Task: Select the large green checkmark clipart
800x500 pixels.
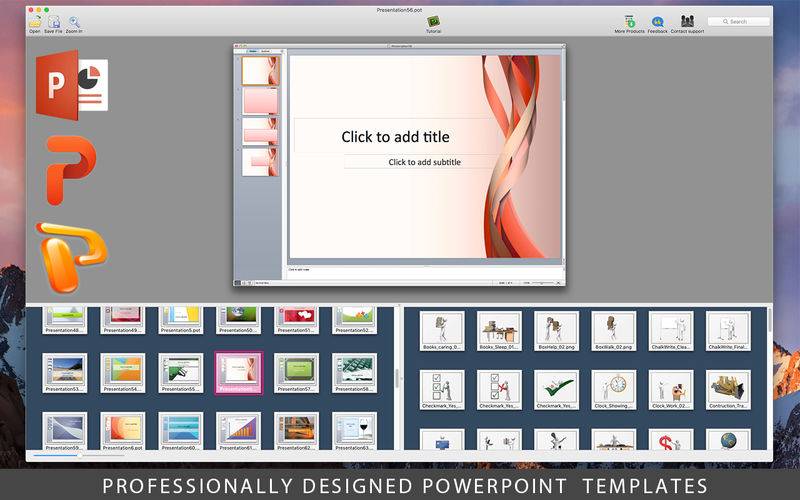Action: 556,390
